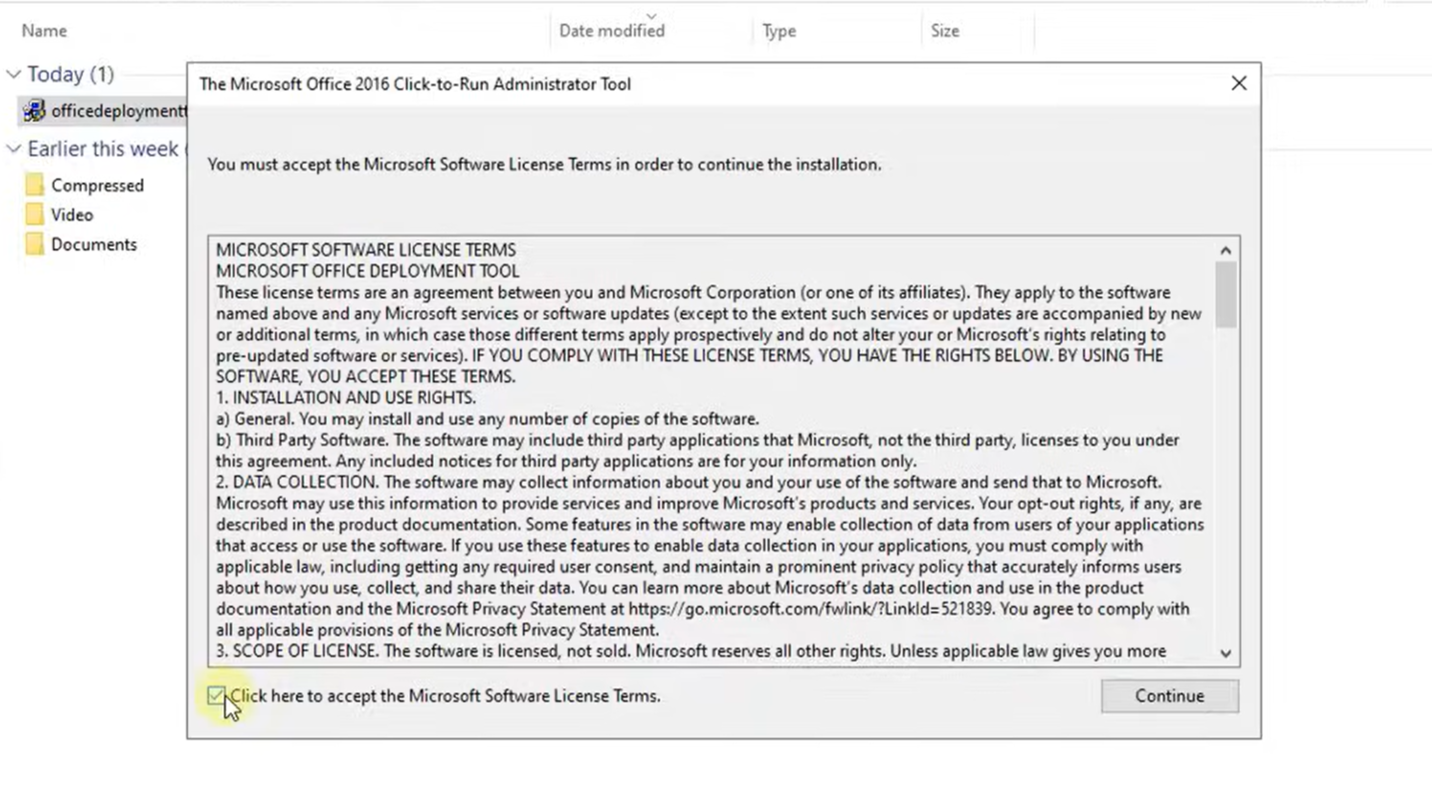
Task: Sort files by the Type column
Action: [x=779, y=31]
